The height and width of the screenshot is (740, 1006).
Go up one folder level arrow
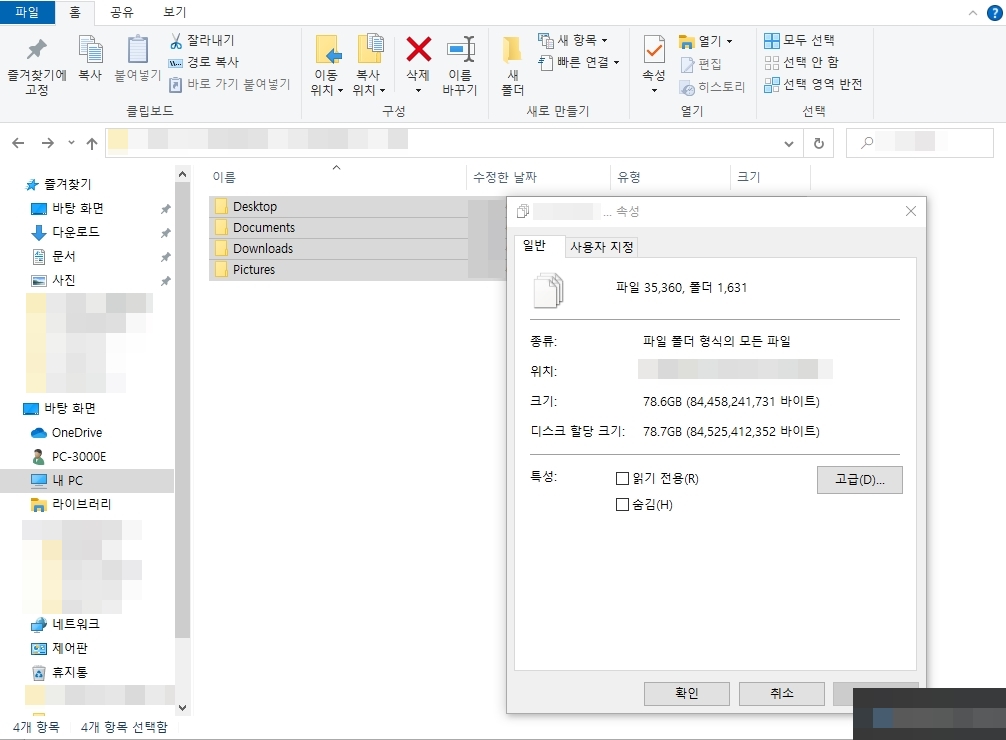point(92,143)
